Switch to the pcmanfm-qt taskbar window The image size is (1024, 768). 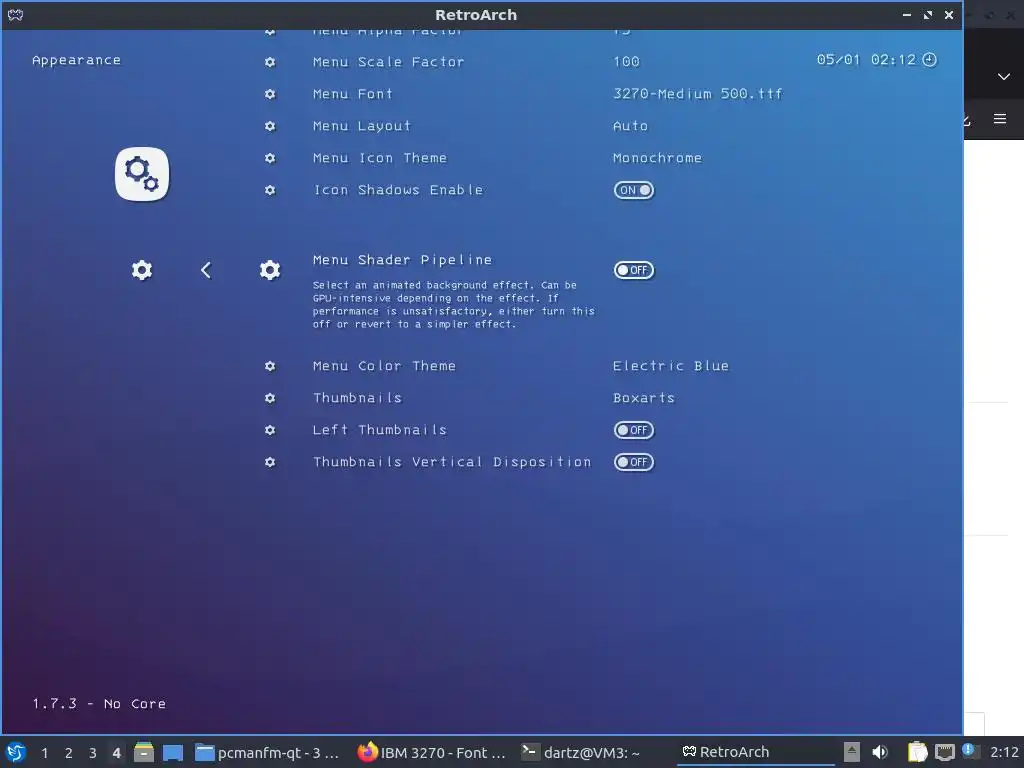pyautogui.click(x=268, y=752)
